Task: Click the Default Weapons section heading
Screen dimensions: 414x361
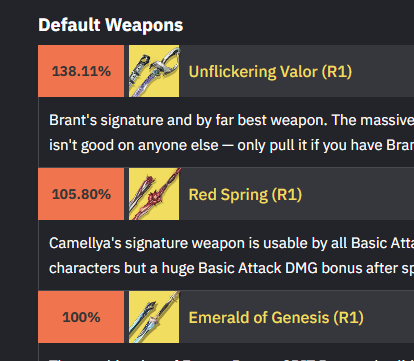Action: click(111, 25)
